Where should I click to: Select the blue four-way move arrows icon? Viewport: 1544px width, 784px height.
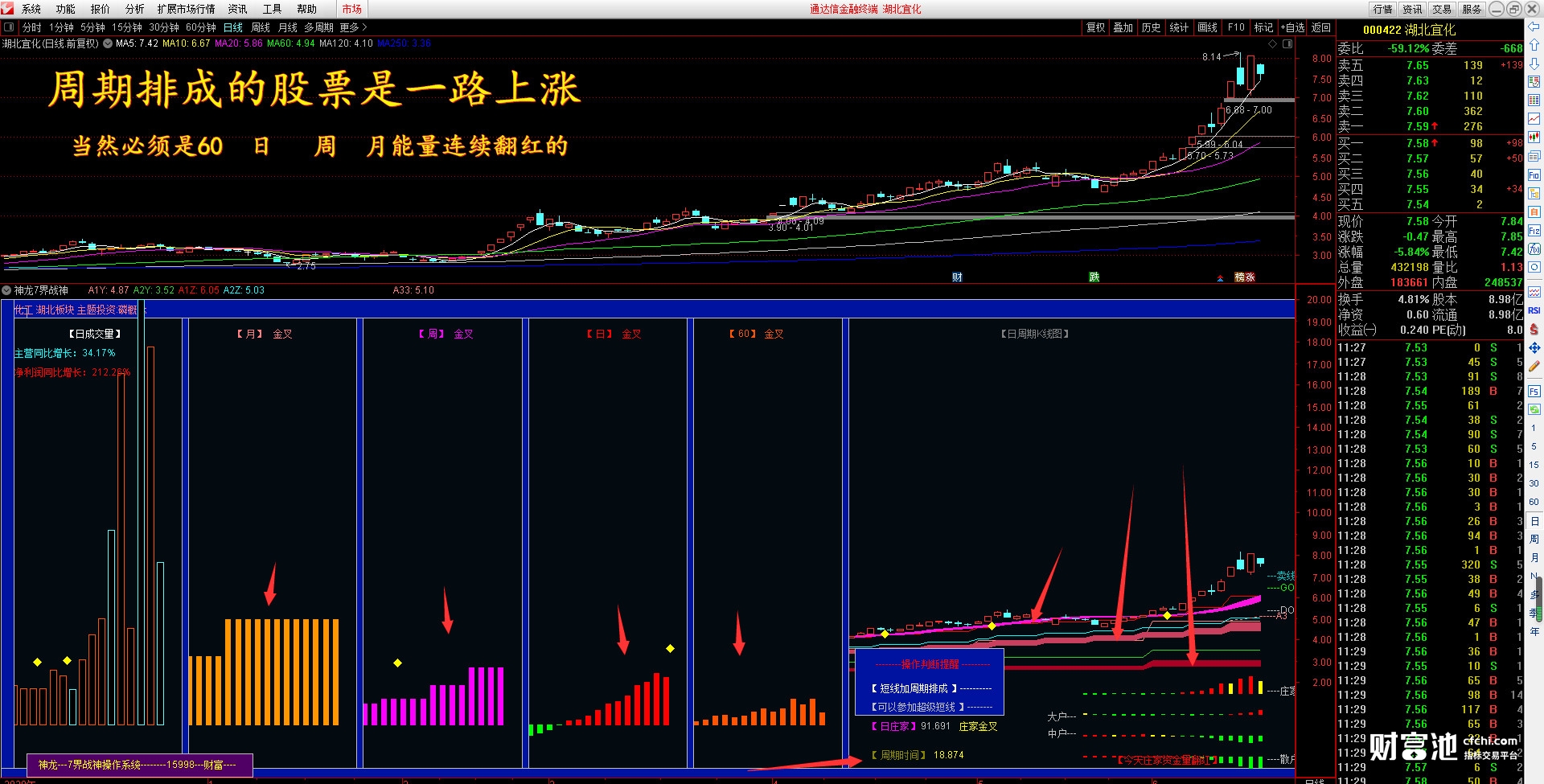coord(1534,347)
